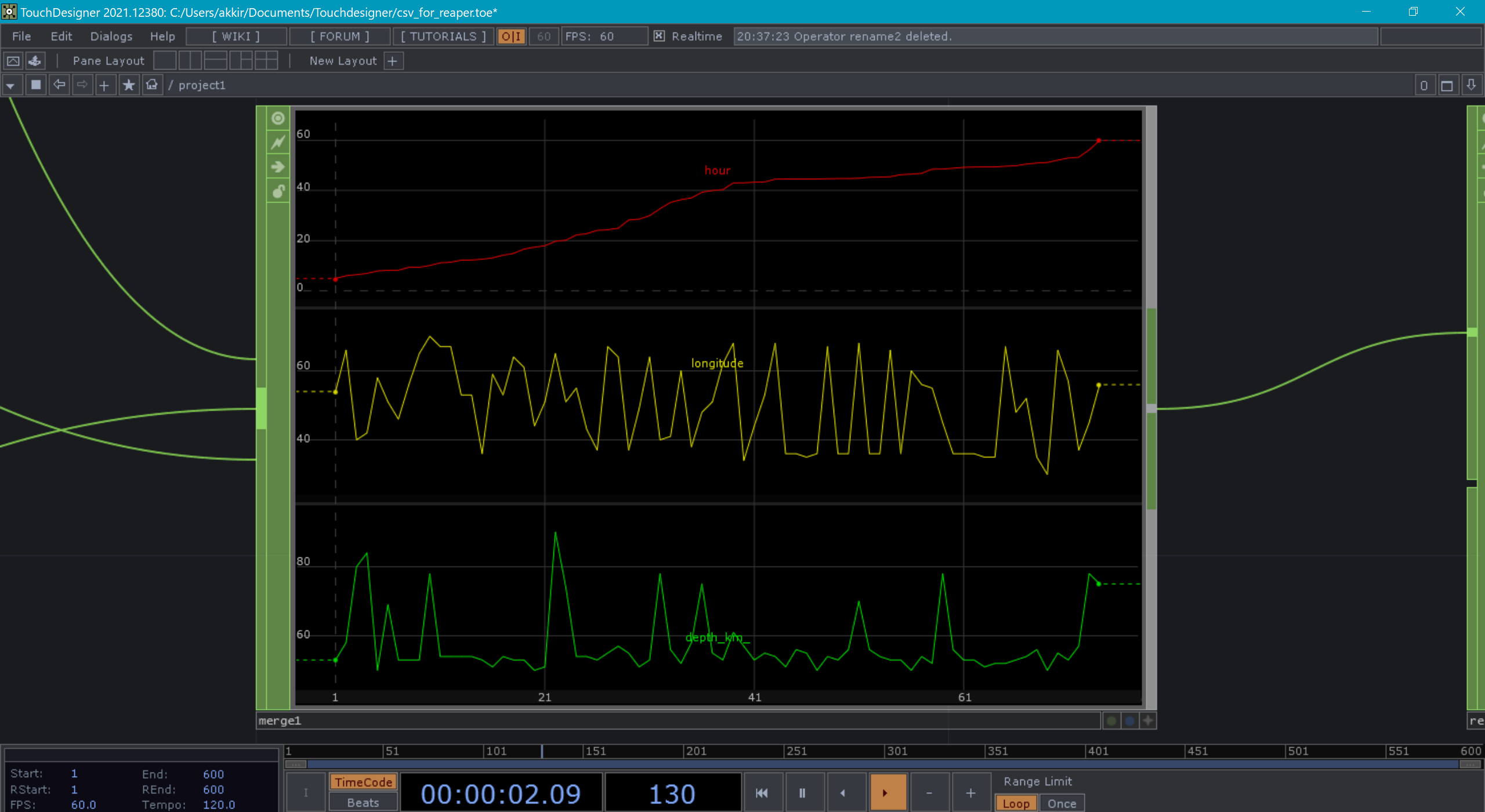The height and width of the screenshot is (812, 1485).
Task: Open the palette browser icon
Action: click(x=35, y=60)
